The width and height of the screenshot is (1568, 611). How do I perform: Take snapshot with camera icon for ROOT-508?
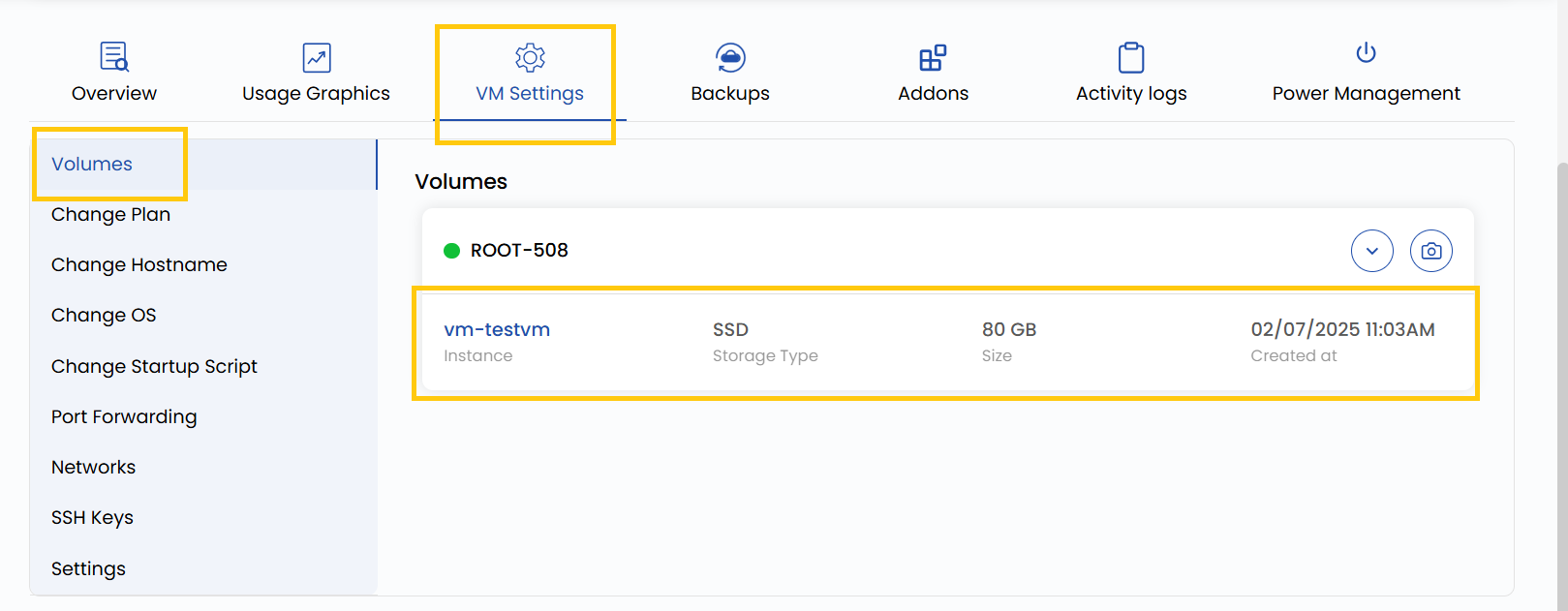coord(1430,251)
